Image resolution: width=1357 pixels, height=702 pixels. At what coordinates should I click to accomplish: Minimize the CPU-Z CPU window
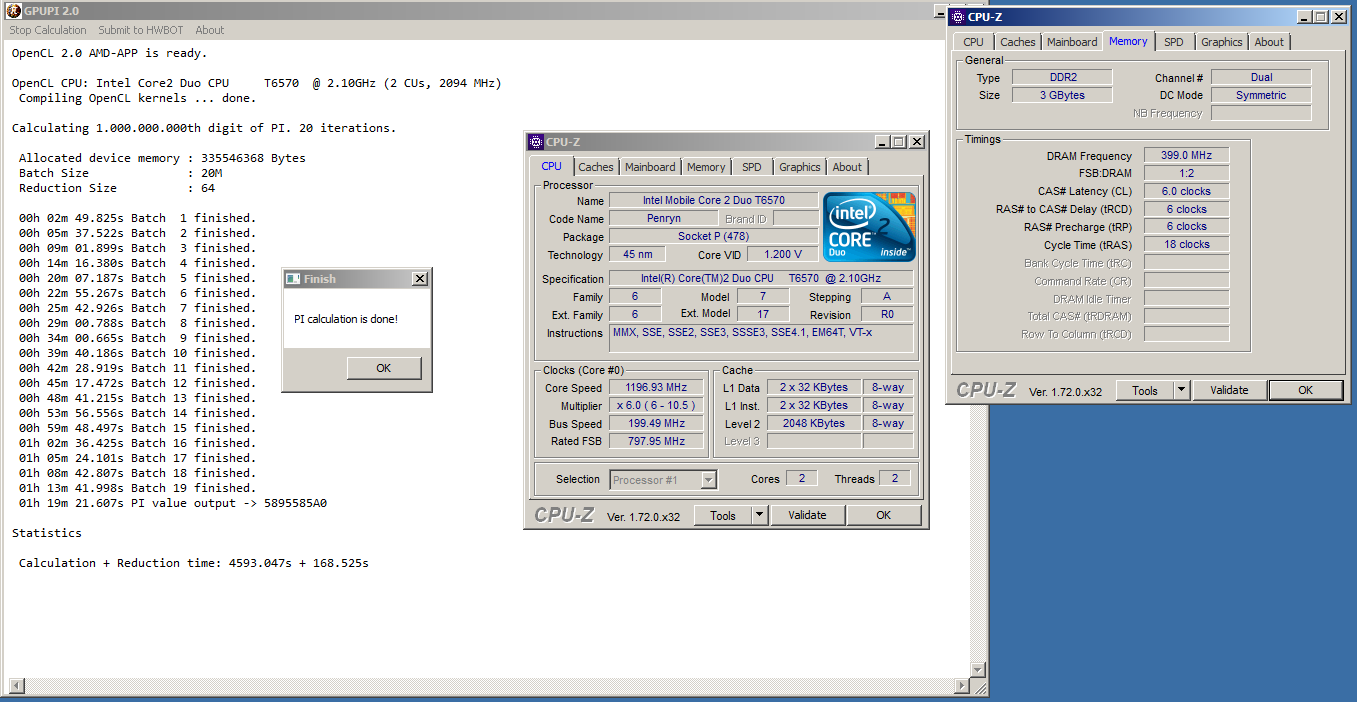882,142
